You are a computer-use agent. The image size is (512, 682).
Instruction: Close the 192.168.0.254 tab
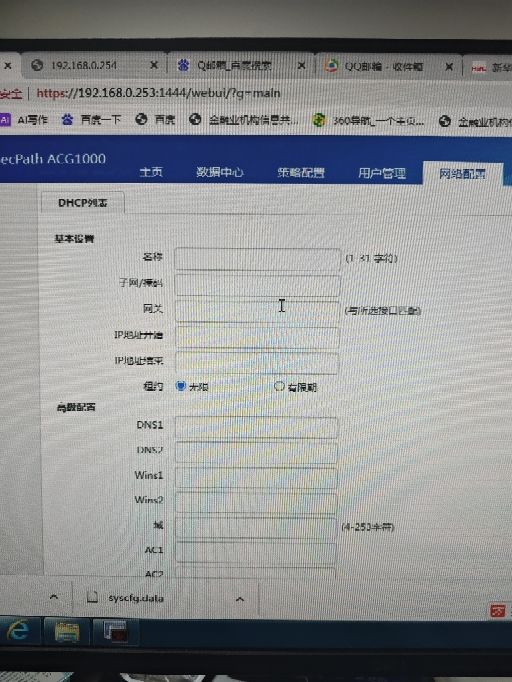(x=154, y=65)
